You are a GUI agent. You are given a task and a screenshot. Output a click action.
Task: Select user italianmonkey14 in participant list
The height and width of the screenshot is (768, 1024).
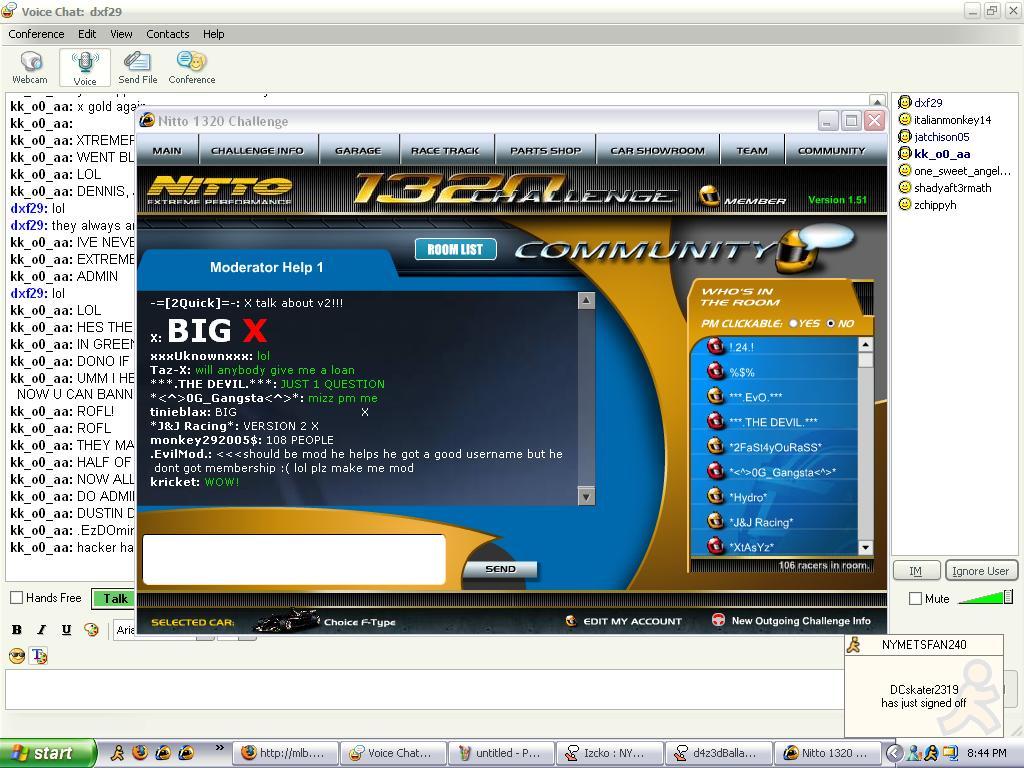tap(952, 120)
